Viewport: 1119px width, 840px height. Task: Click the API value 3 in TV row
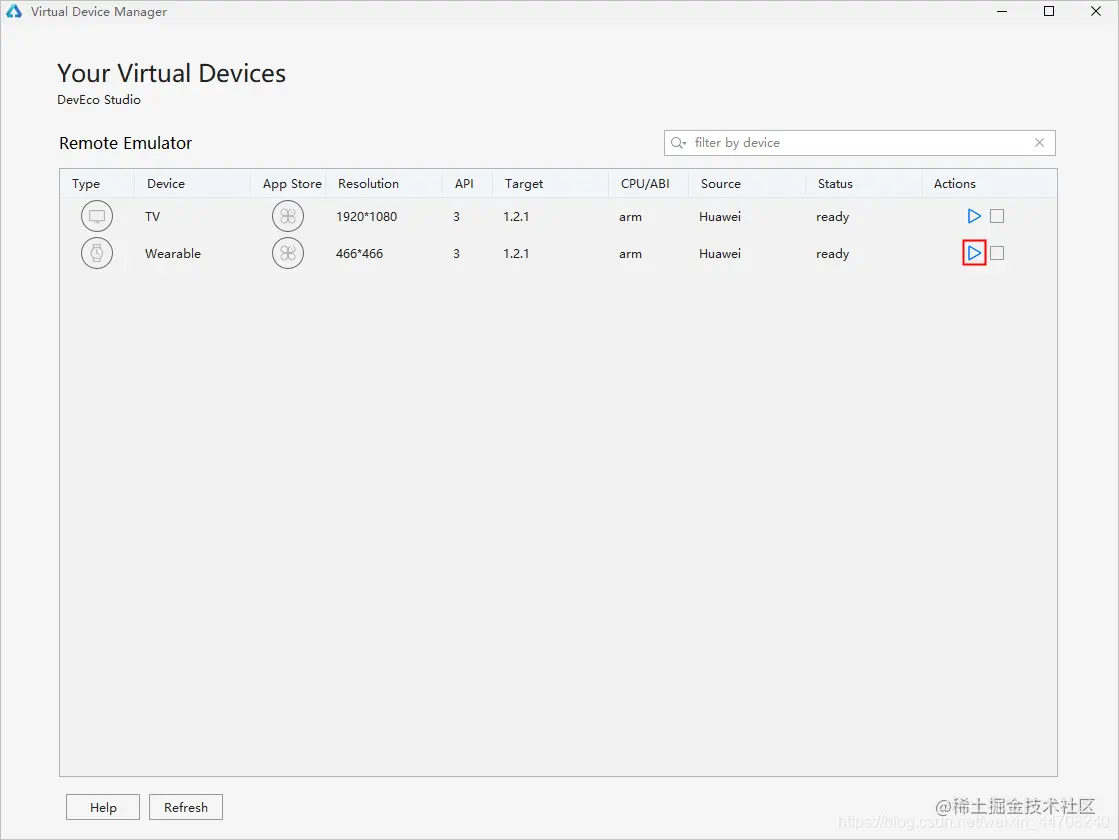(x=456, y=216)
